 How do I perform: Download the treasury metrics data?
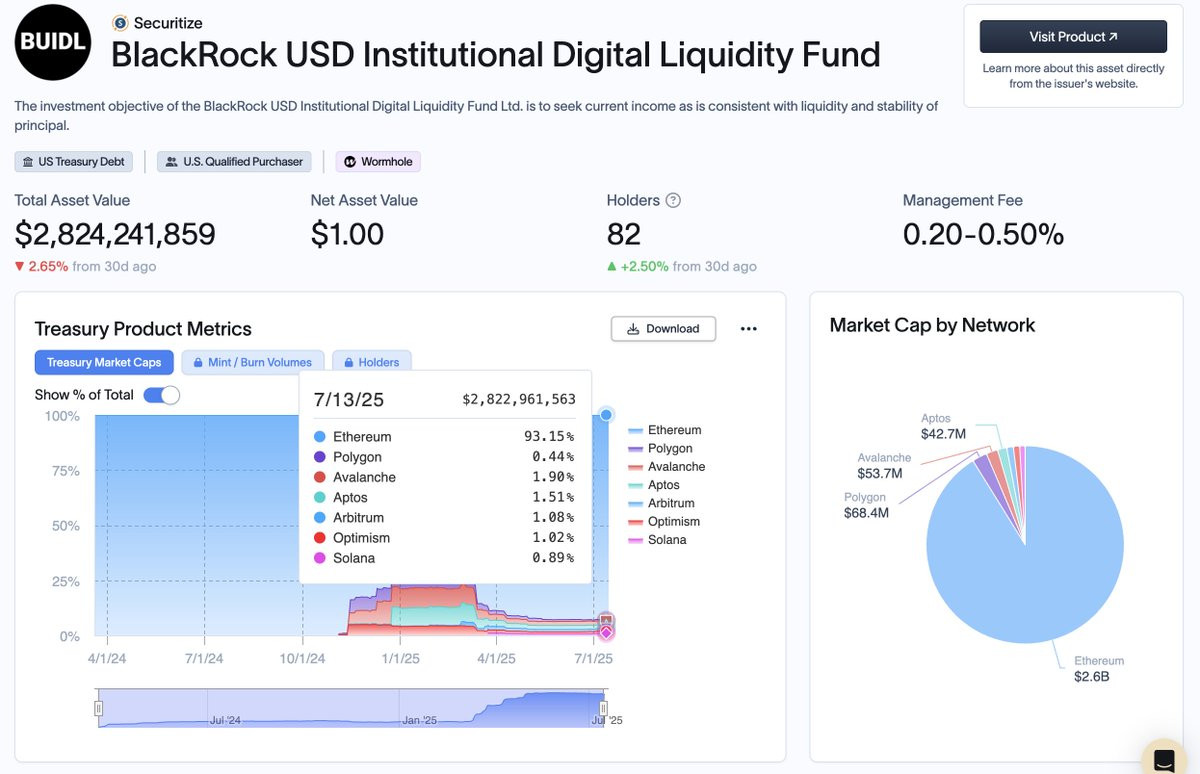coord(663,329)
